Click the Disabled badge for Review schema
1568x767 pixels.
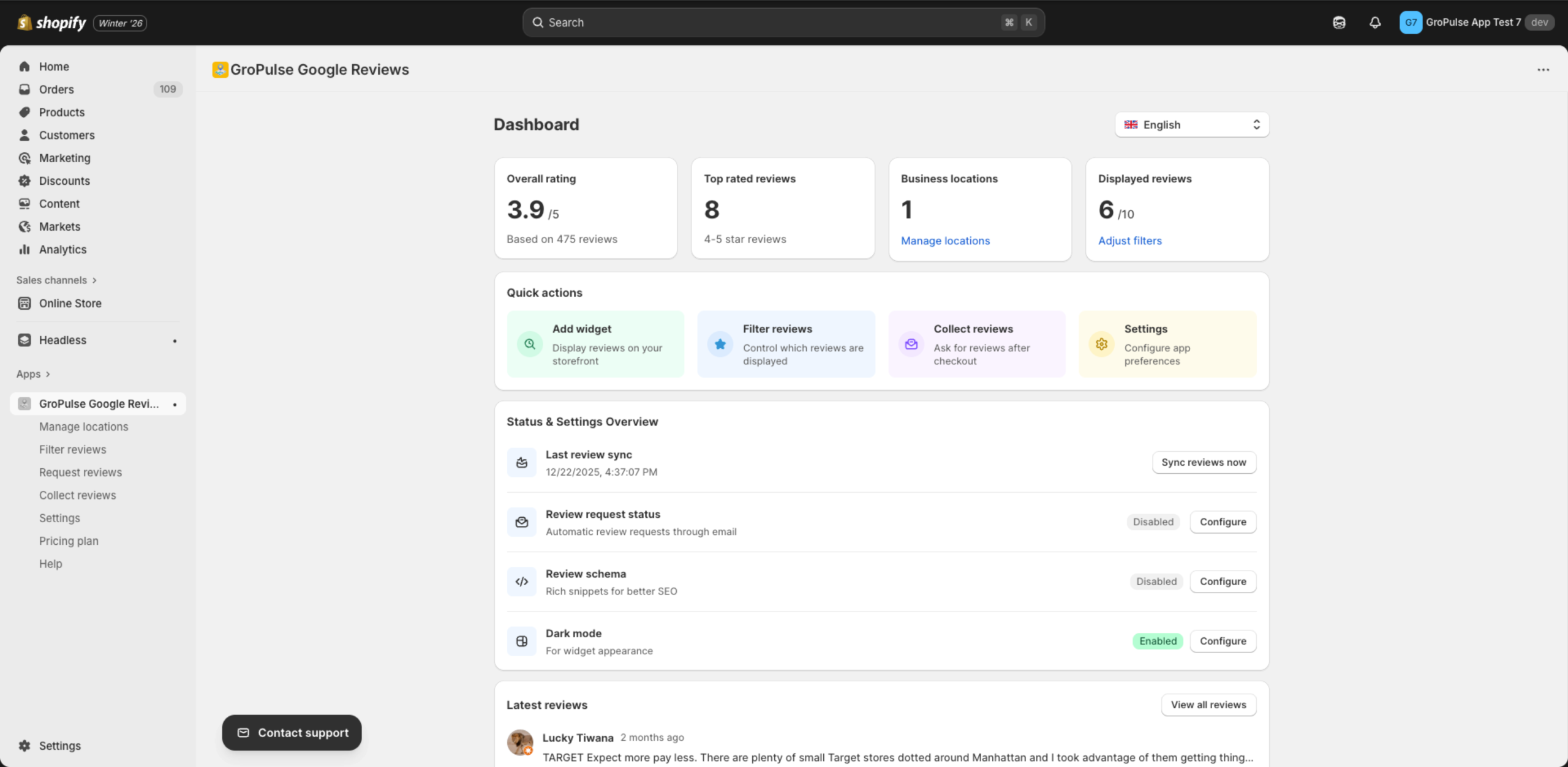pos(1155,581)
